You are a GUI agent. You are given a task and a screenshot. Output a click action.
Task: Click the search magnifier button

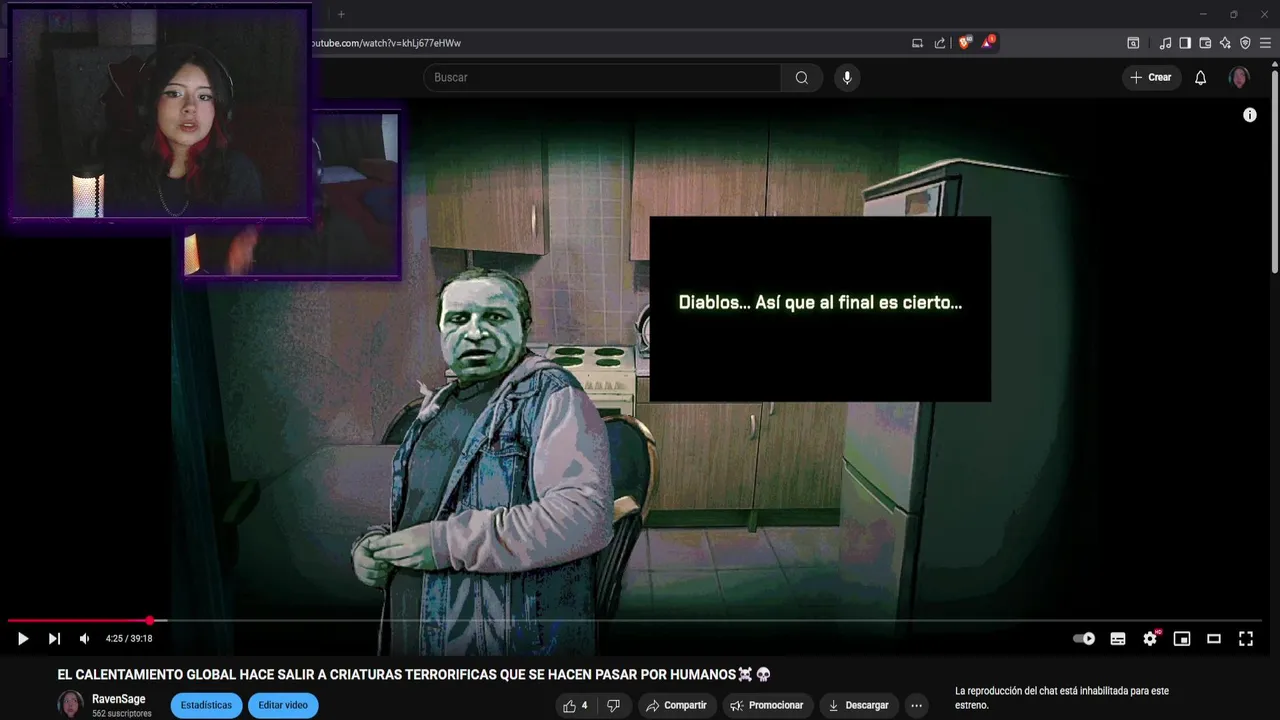pos(802,78)
